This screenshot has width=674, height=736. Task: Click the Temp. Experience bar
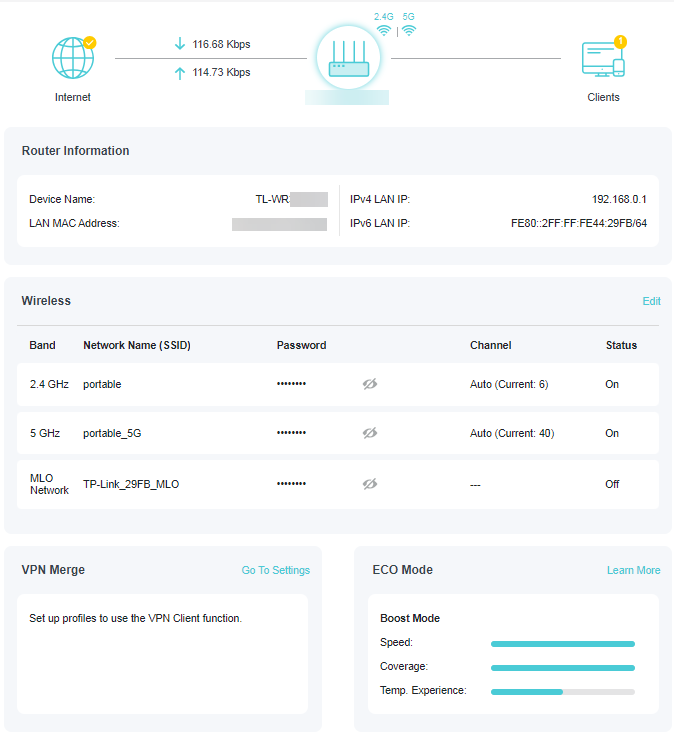click(563, 692)
